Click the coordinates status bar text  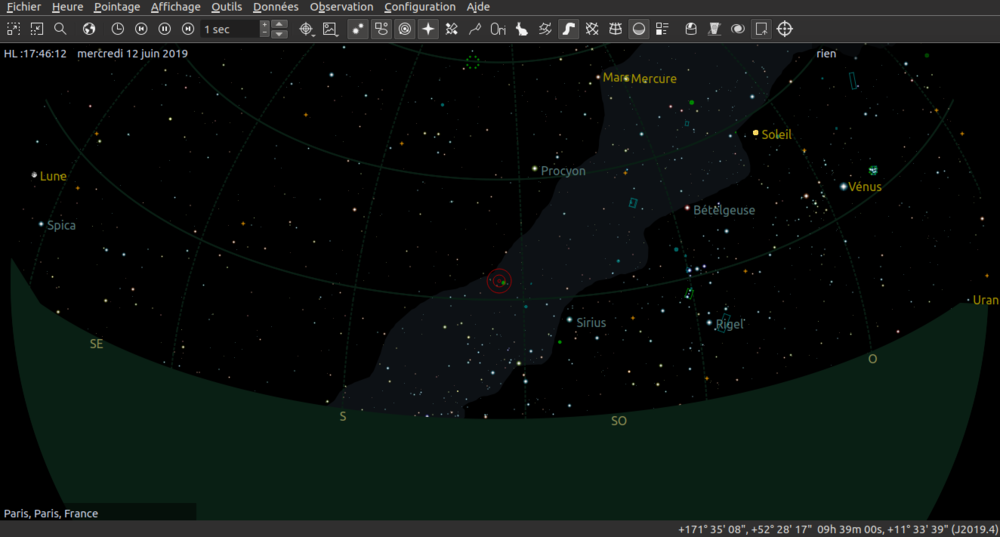(x=838, y=529)
